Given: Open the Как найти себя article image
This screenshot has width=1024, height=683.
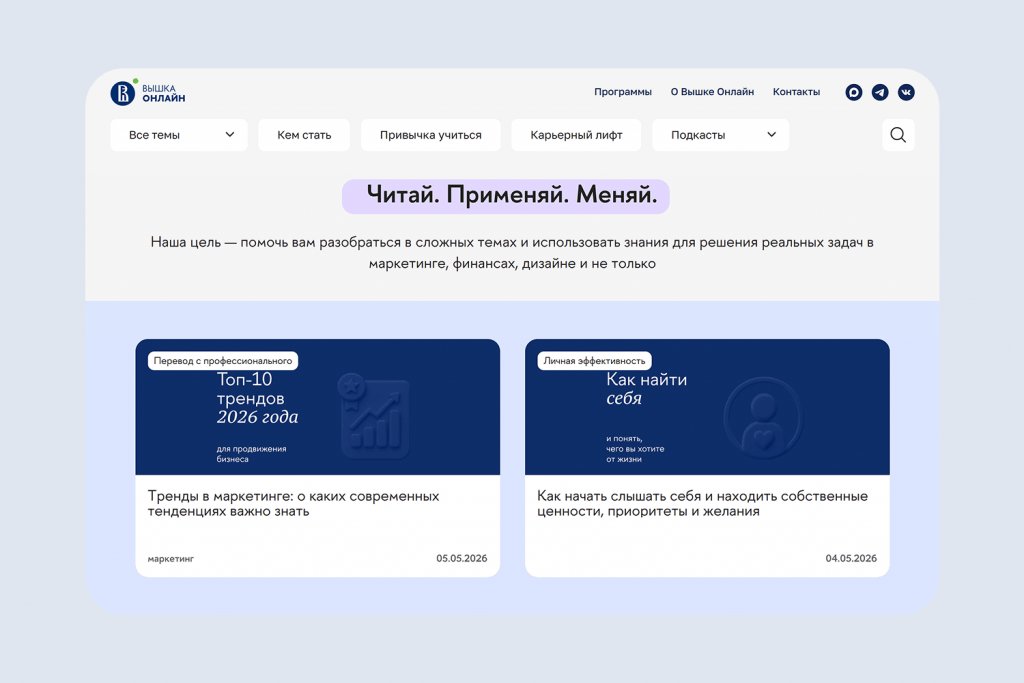Looking at the screenshot, I should [x=707, y=407].
